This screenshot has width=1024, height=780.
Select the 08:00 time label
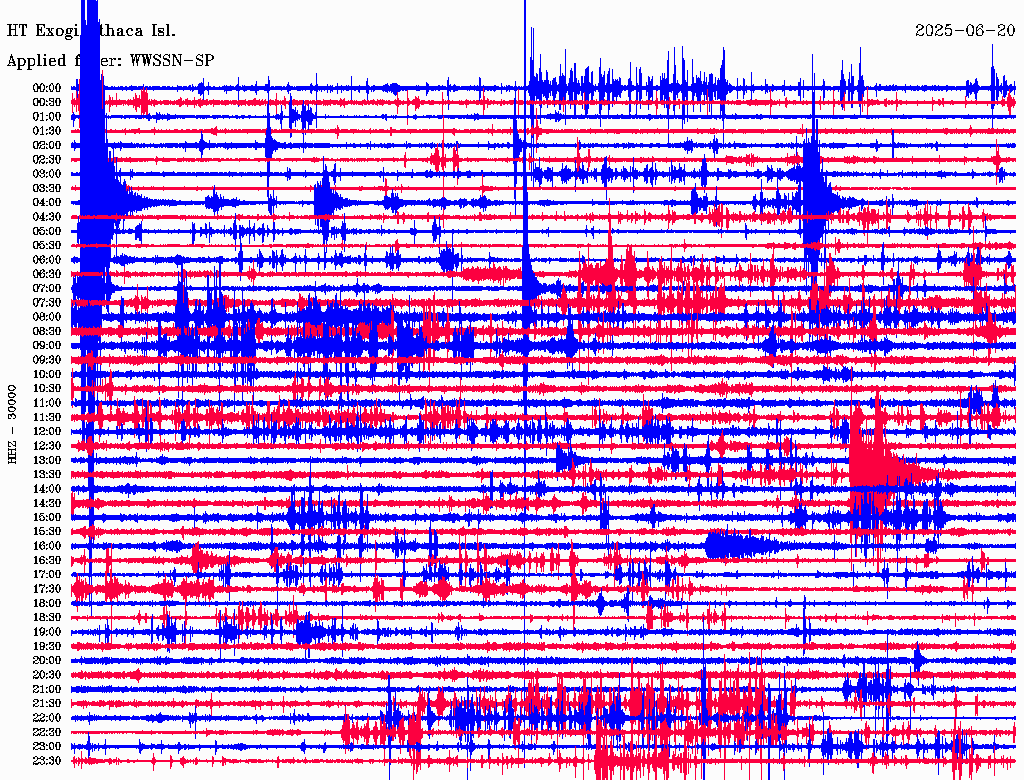47,317
